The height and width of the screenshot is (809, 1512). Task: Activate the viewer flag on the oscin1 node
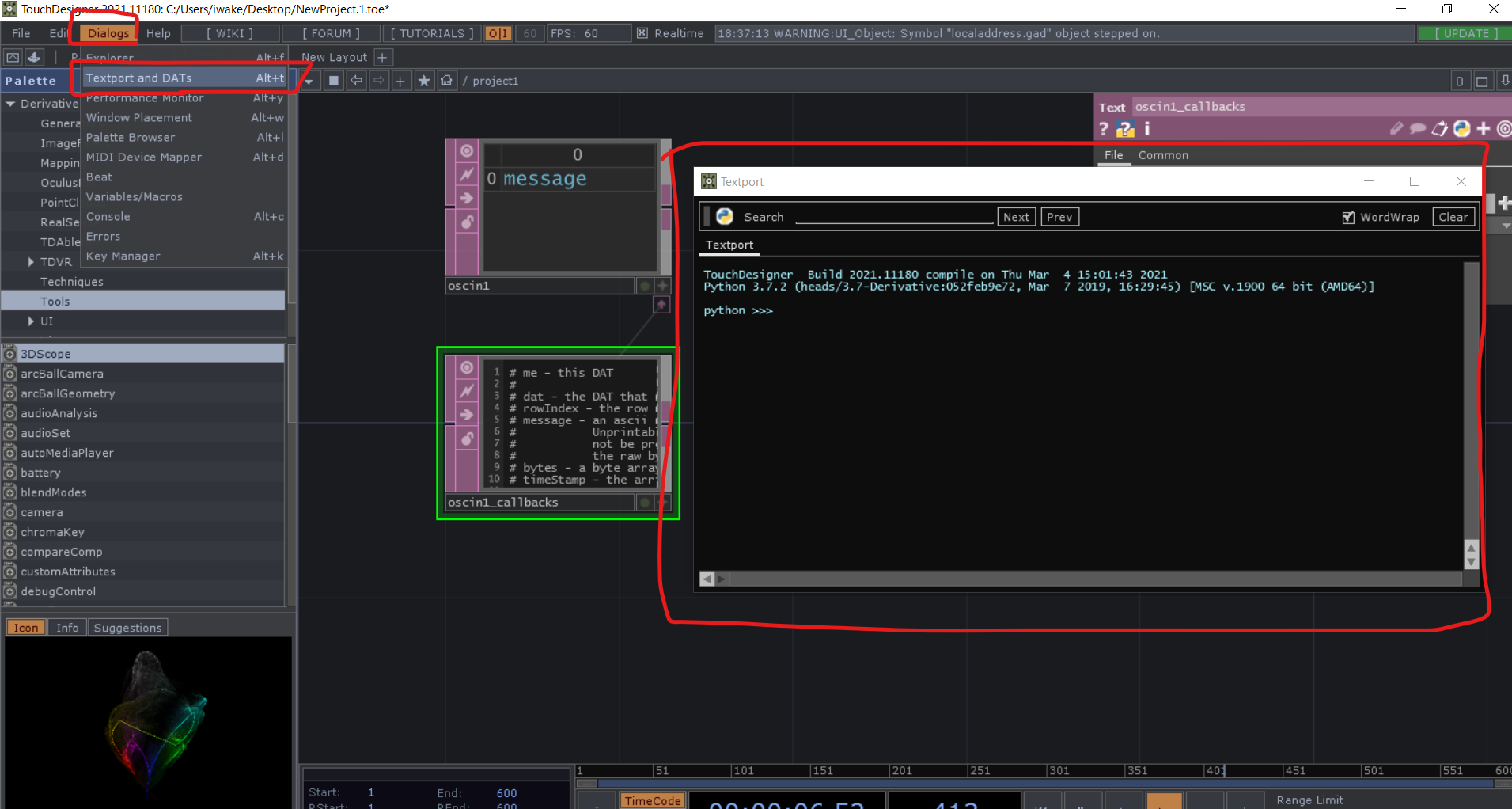(x=466, y=150)
